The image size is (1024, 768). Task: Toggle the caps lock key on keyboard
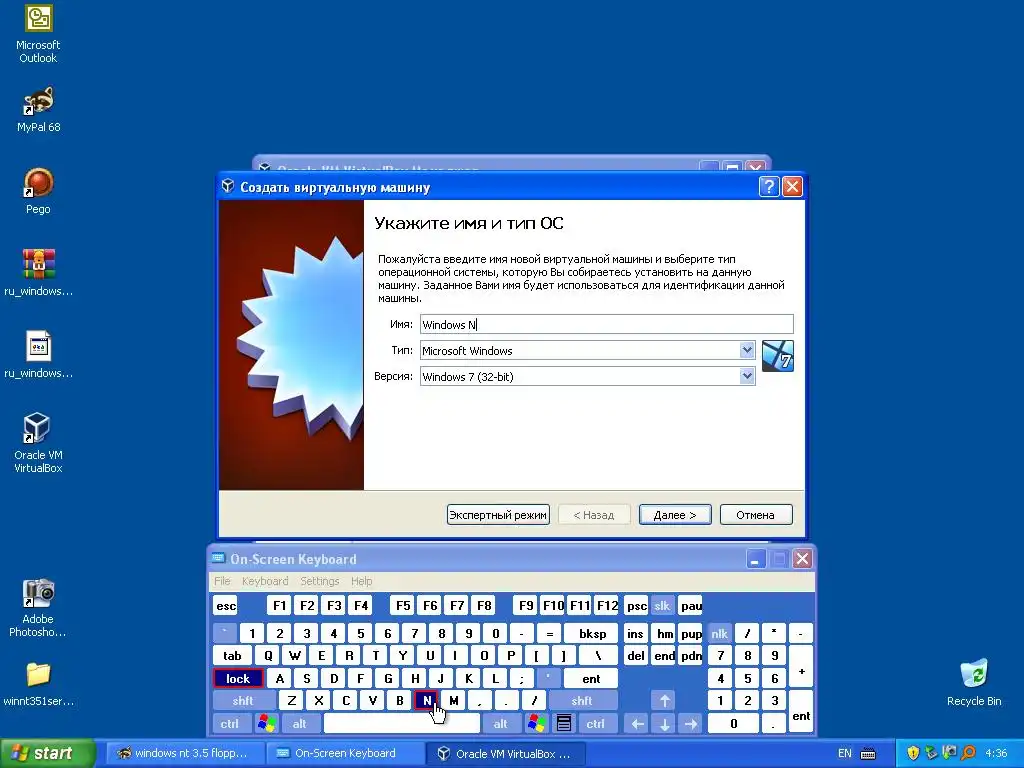(x=238, y=679)
